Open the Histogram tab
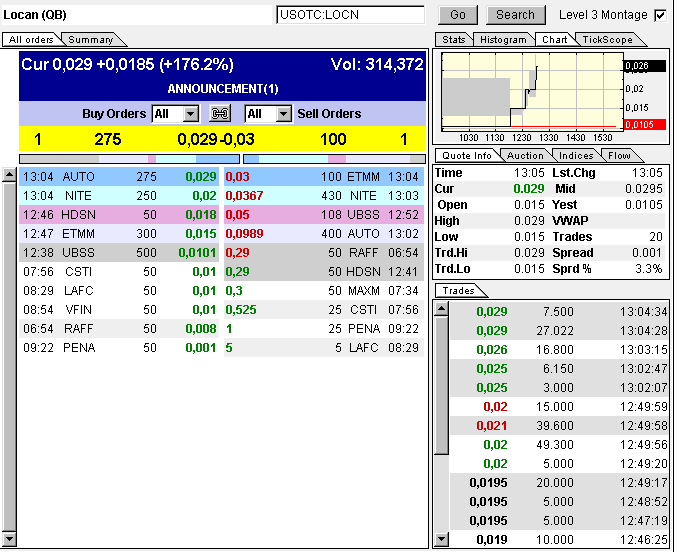679x552 pixels. (x=503, y=40)
